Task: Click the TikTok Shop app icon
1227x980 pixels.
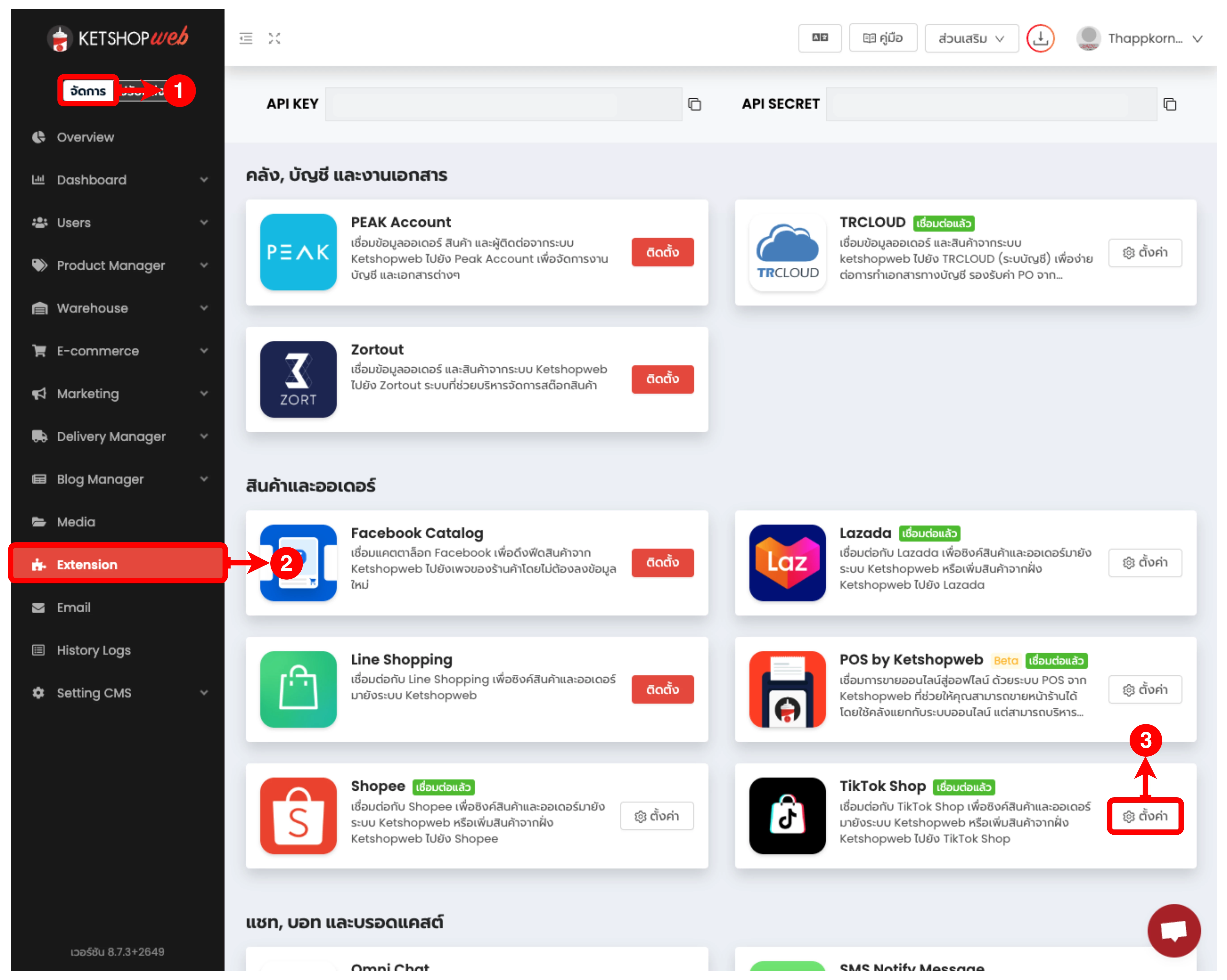Action: pos(787,816)
